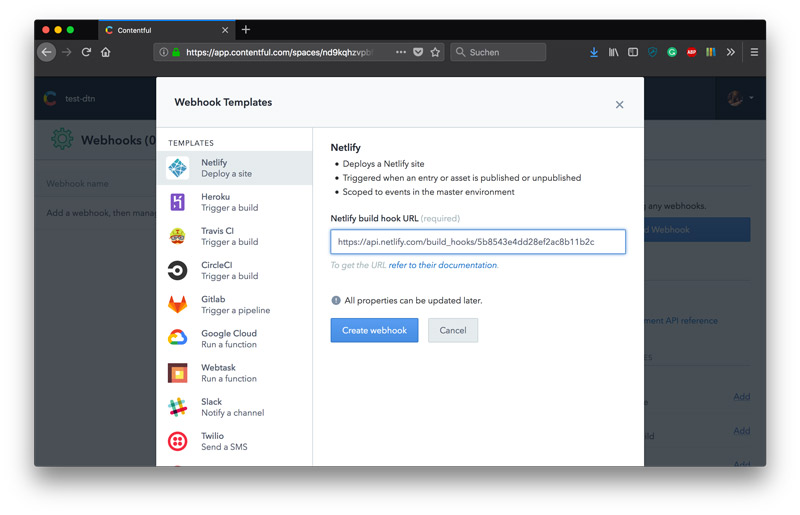Switch to the Contentful tab
The width and height of the screenshot is (800, 515).
pos(166,30)
